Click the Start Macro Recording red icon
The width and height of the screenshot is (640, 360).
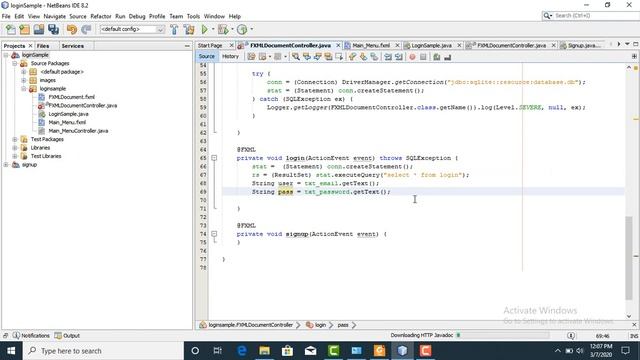click(x=412, y=57)
